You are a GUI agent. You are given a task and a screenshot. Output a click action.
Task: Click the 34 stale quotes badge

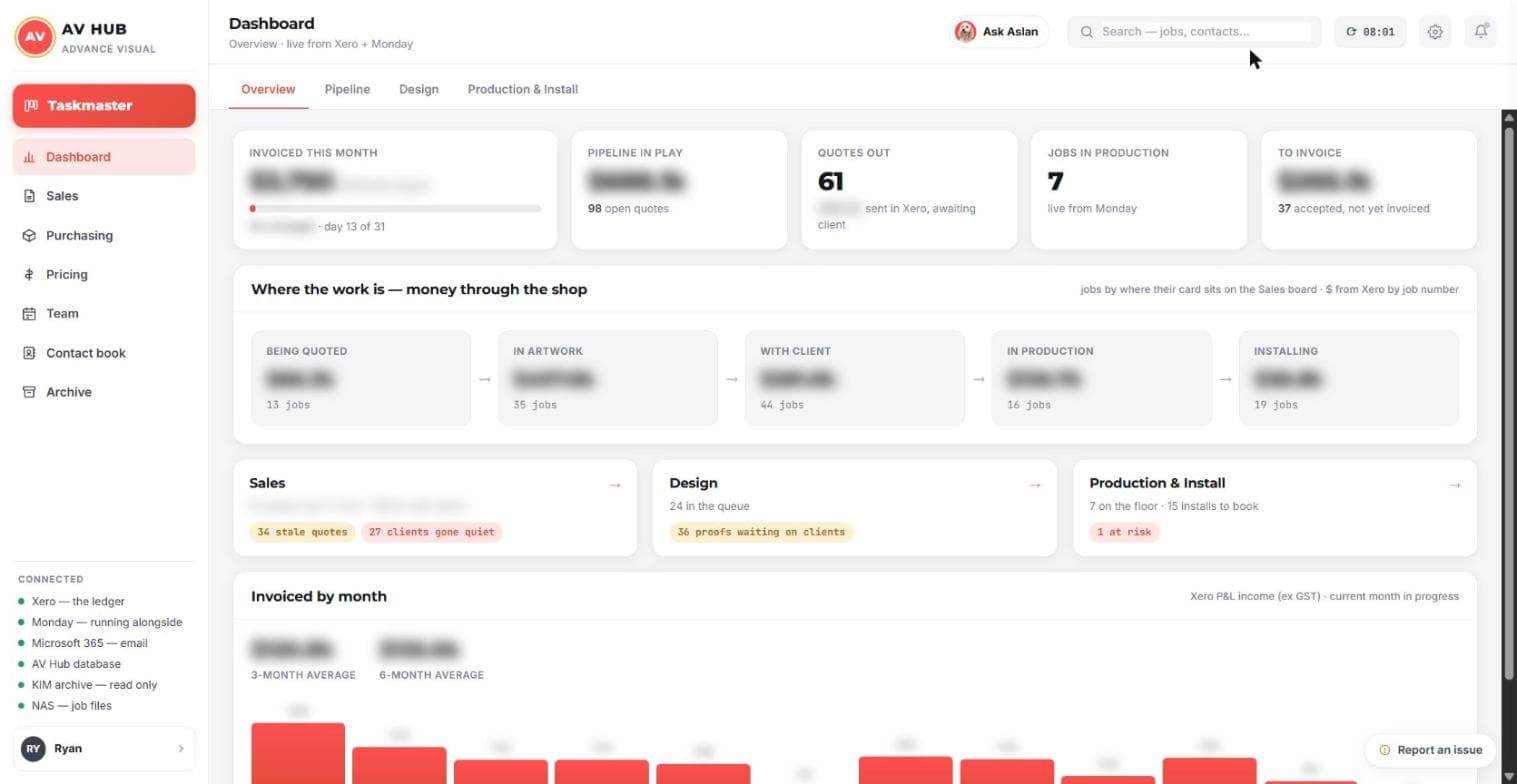pos(302,532)
